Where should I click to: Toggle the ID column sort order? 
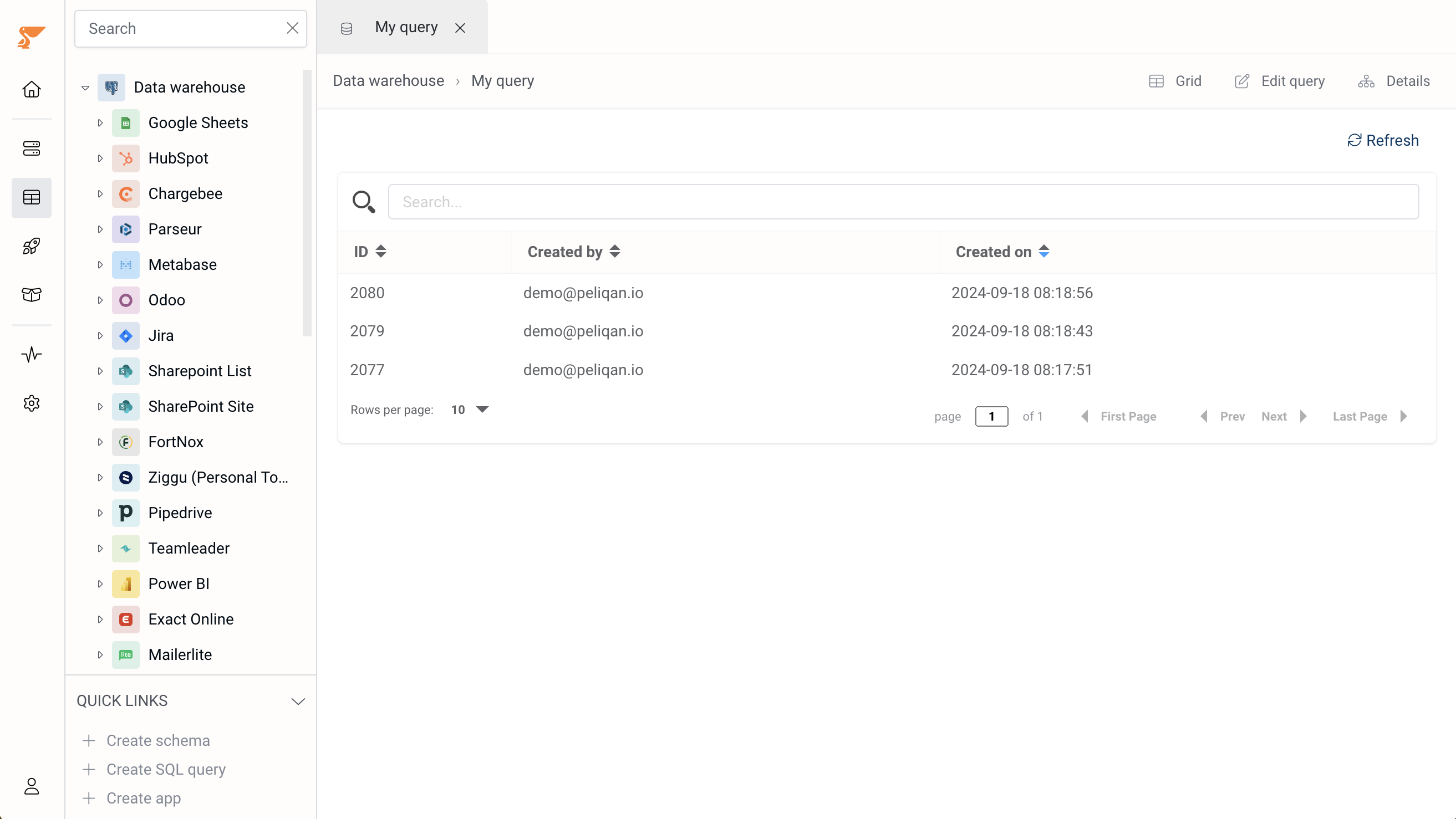point(380,251)
